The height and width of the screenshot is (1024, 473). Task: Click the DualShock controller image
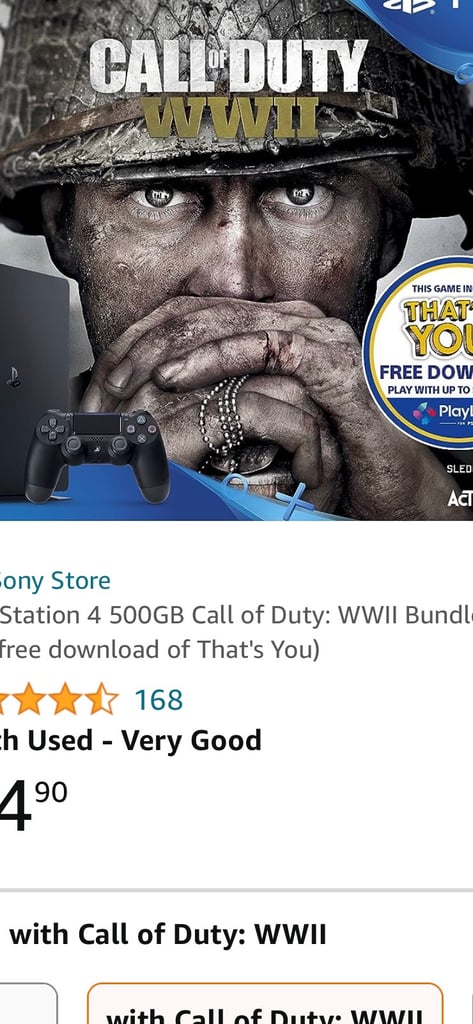[x=97, y=454]
